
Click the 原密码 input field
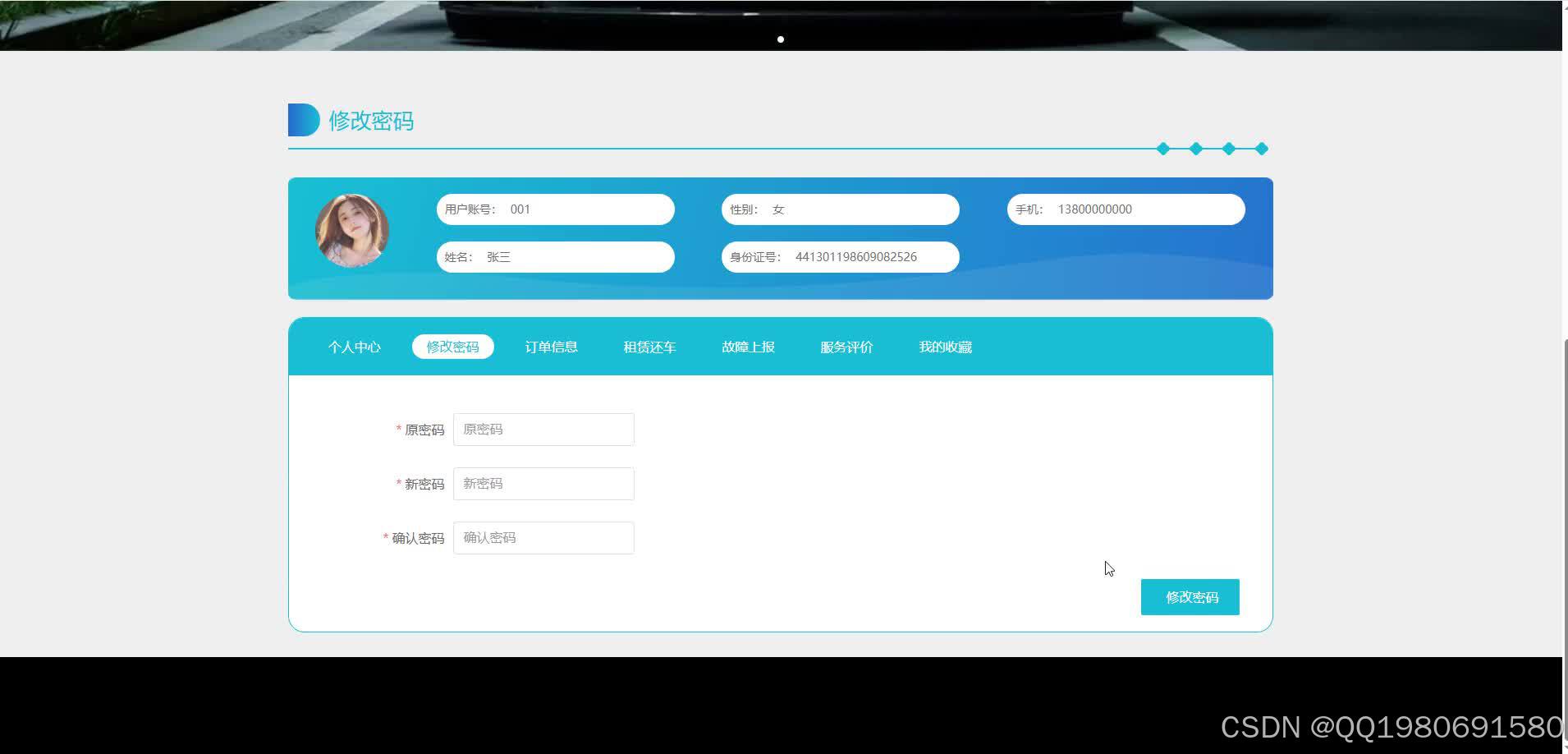click(543, 430)
